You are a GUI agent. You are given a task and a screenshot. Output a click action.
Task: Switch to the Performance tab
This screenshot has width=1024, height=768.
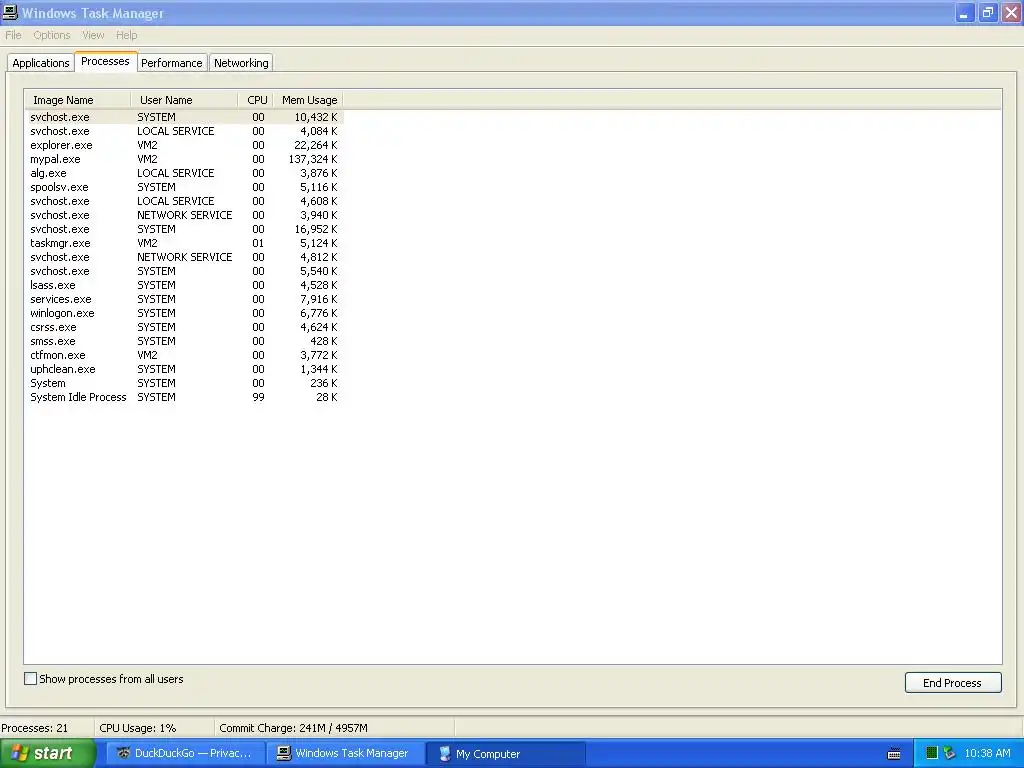(x=172, y=63)
